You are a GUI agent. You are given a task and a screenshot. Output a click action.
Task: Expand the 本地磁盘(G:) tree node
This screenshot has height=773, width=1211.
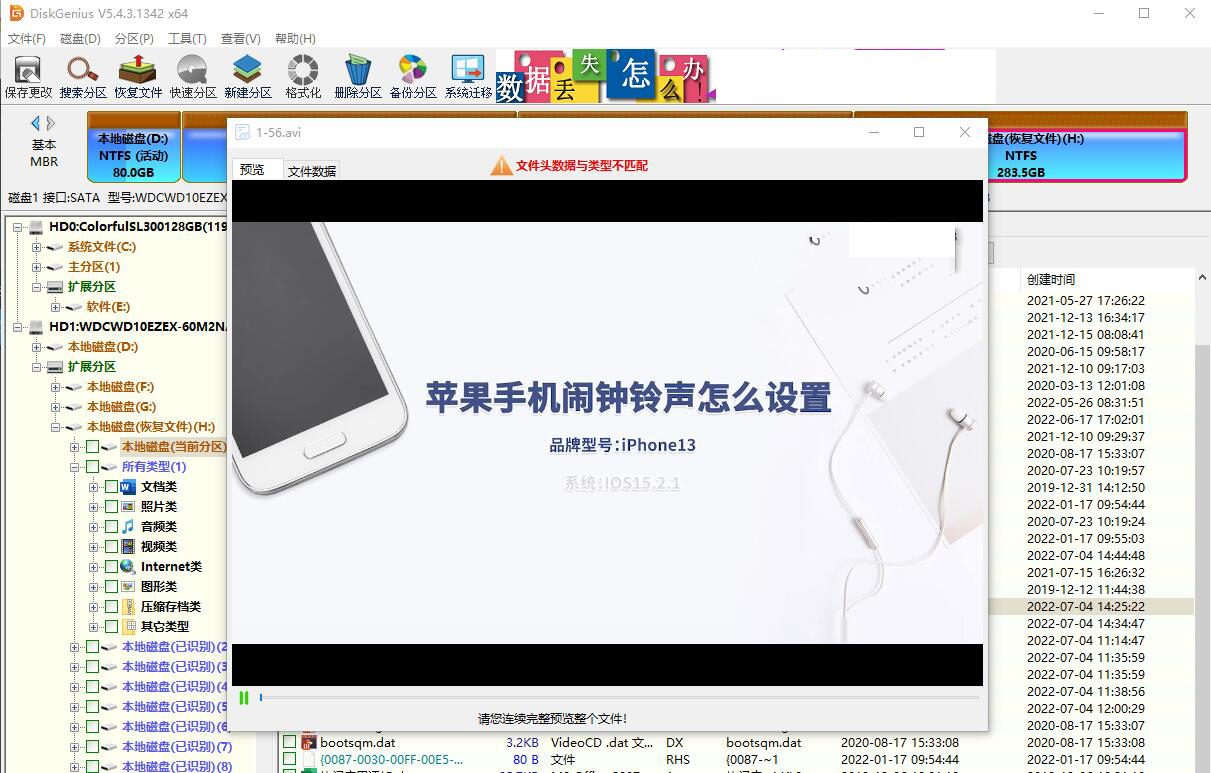pyautogui.click(x=56, y=407)
